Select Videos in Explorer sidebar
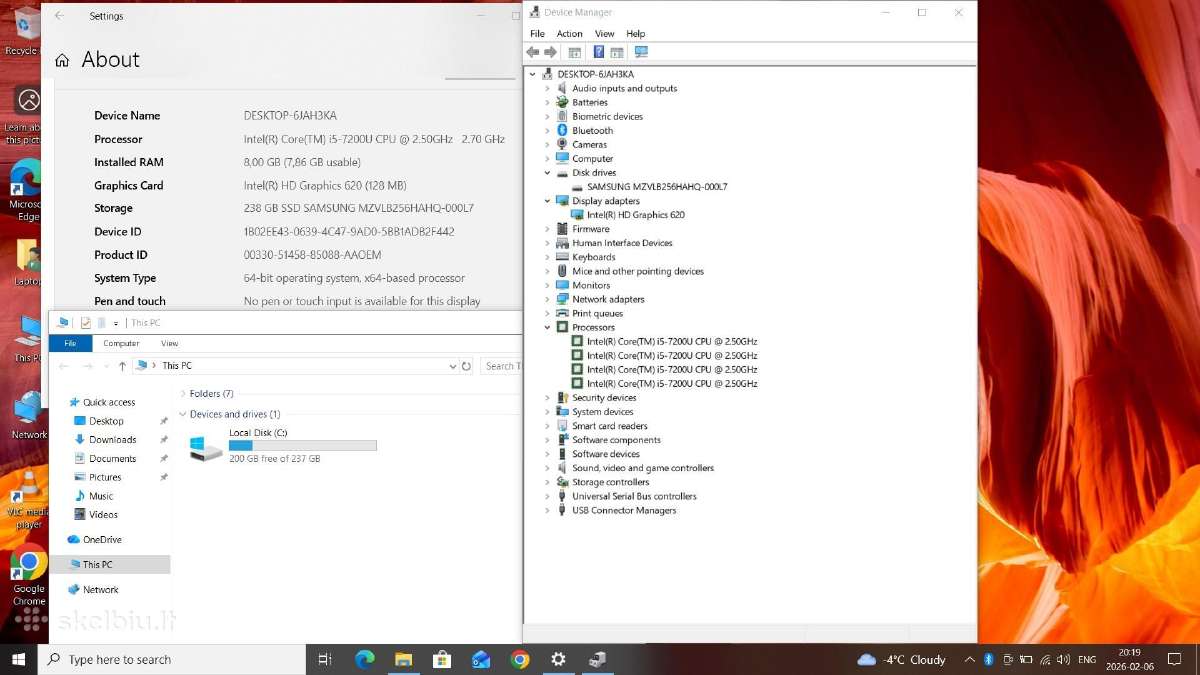 103,515
